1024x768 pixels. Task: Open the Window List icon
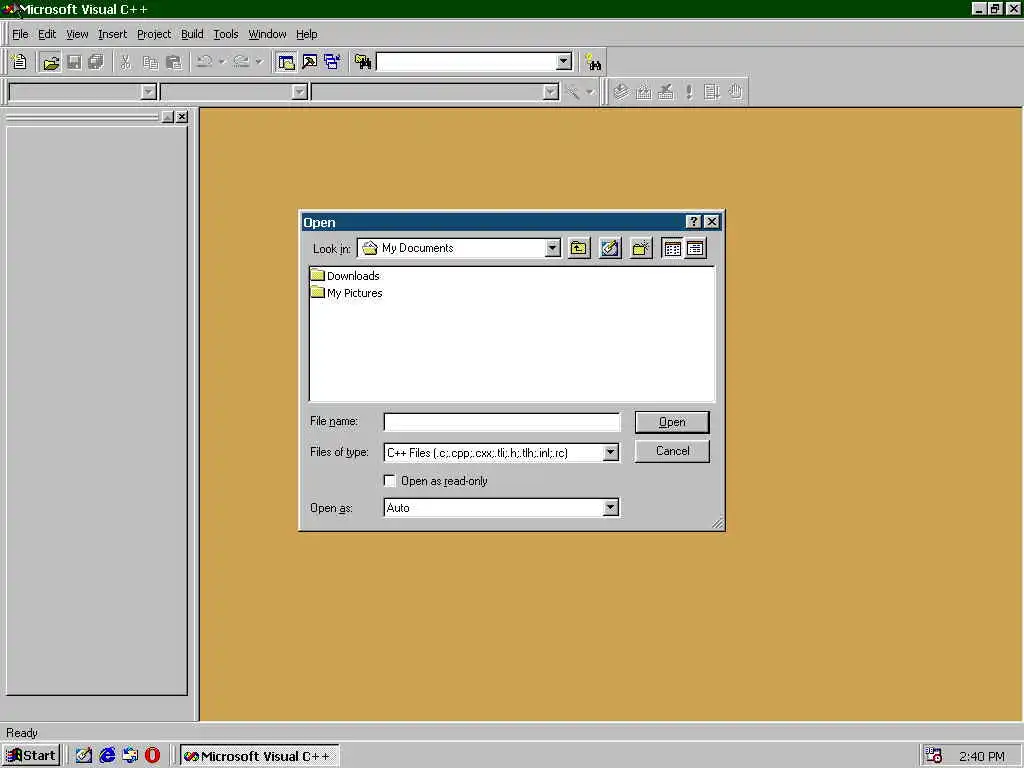(332, 62)
